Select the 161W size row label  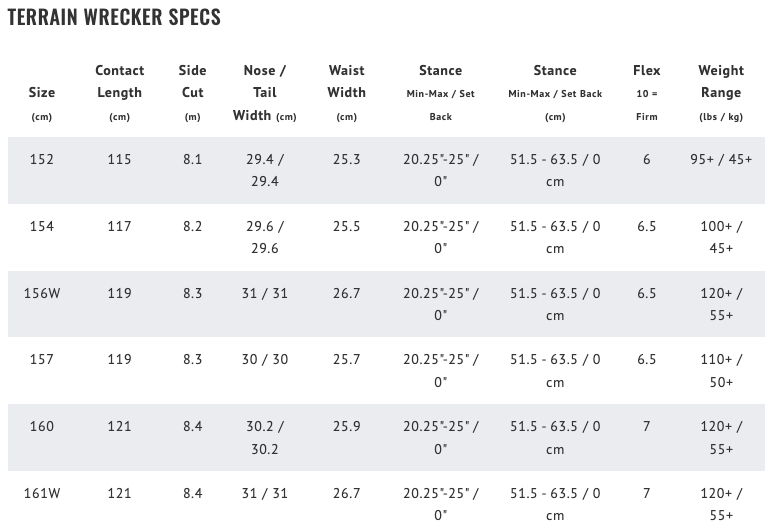point(42,493)
